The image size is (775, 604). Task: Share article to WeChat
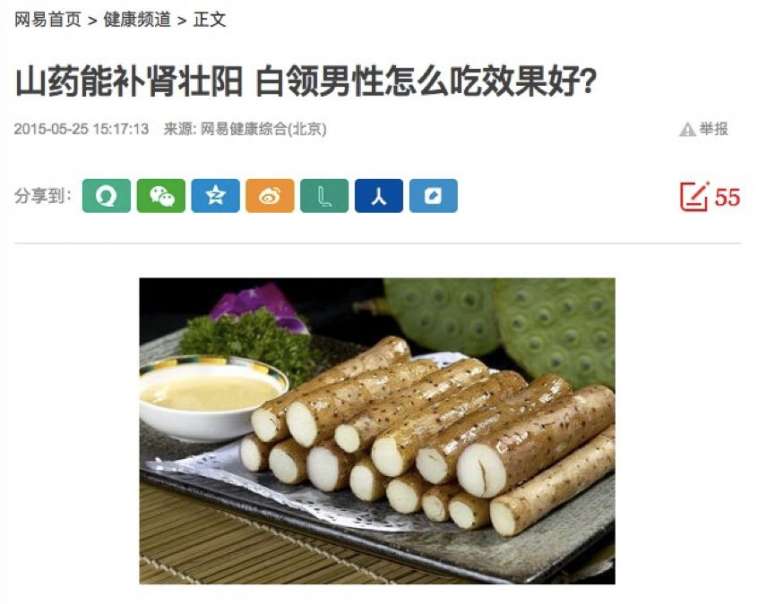coord(161,196)
